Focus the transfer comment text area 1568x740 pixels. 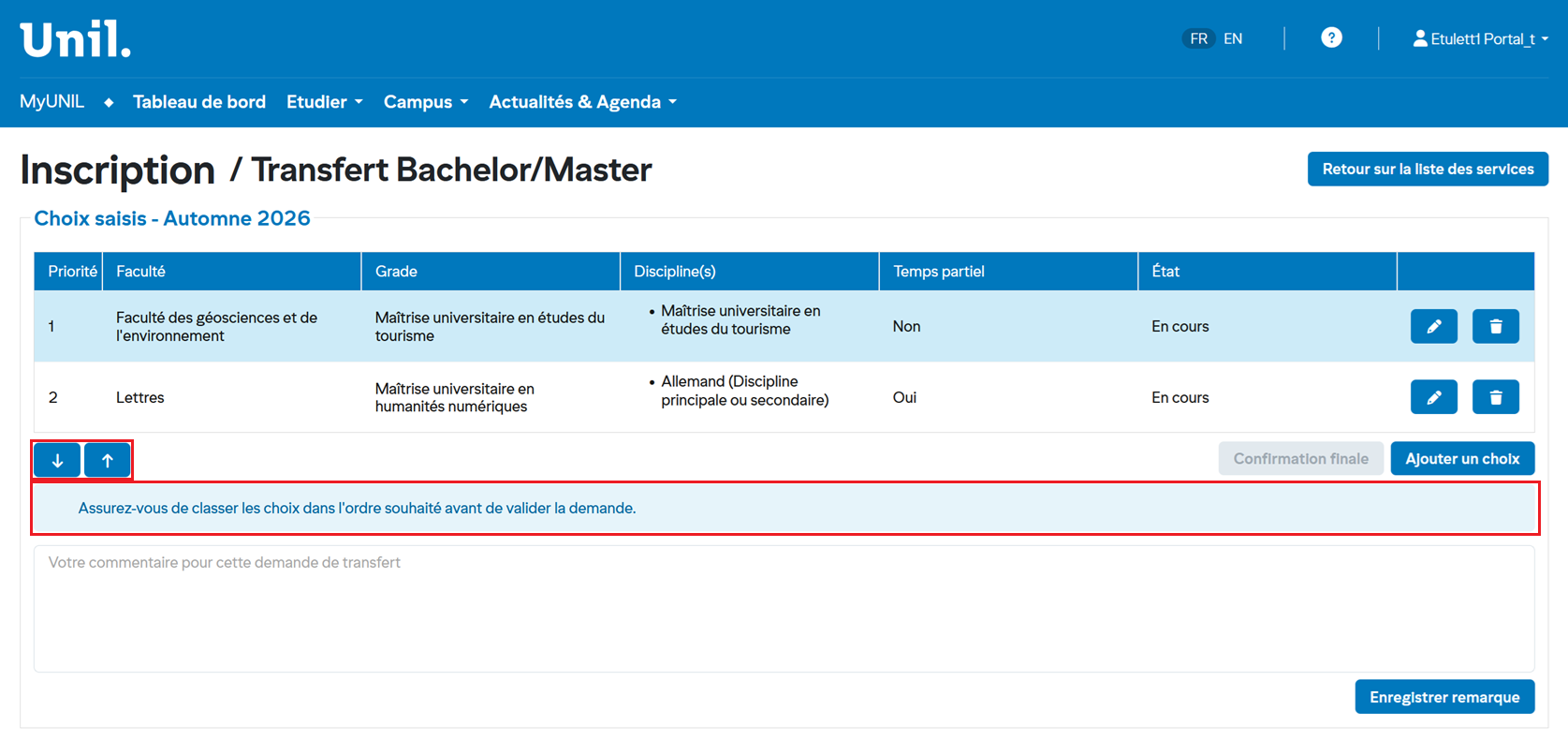[784, 609]
